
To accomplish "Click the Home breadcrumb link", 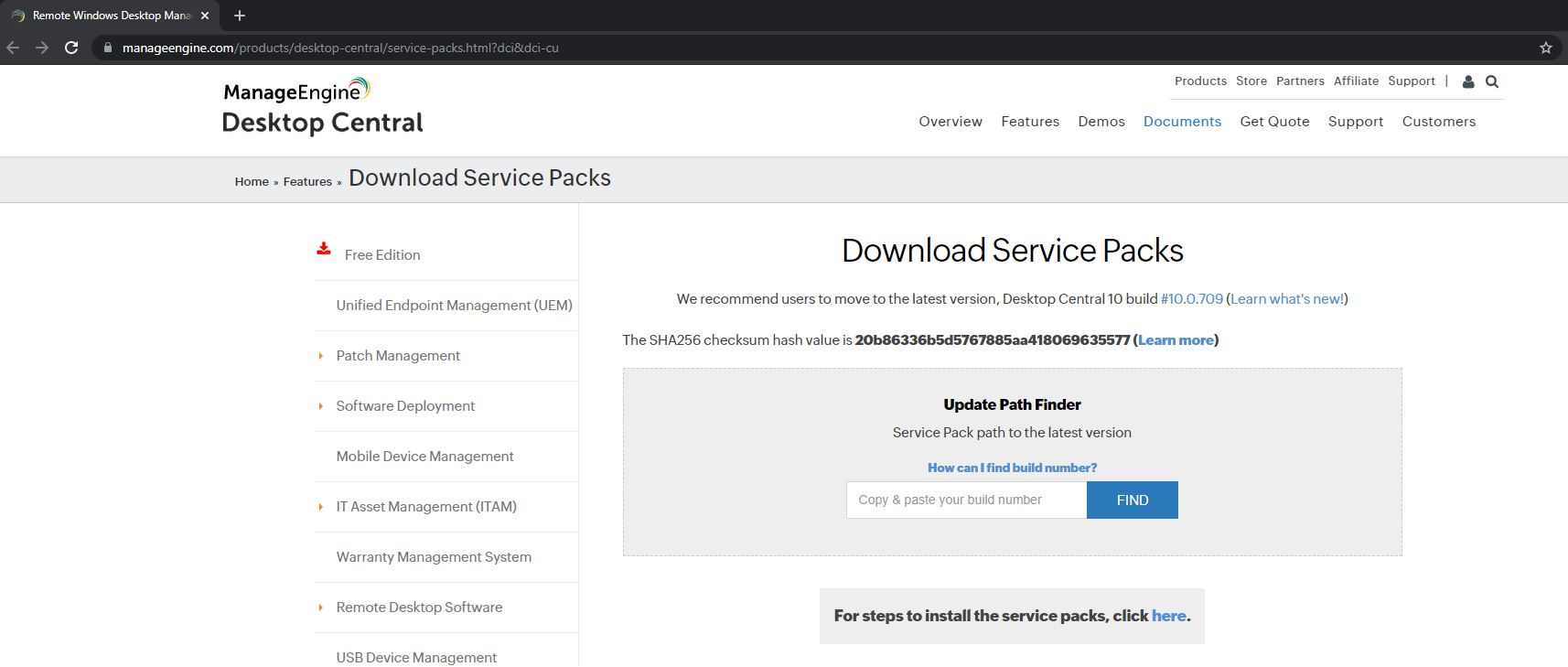I will [x=252, y=182].
